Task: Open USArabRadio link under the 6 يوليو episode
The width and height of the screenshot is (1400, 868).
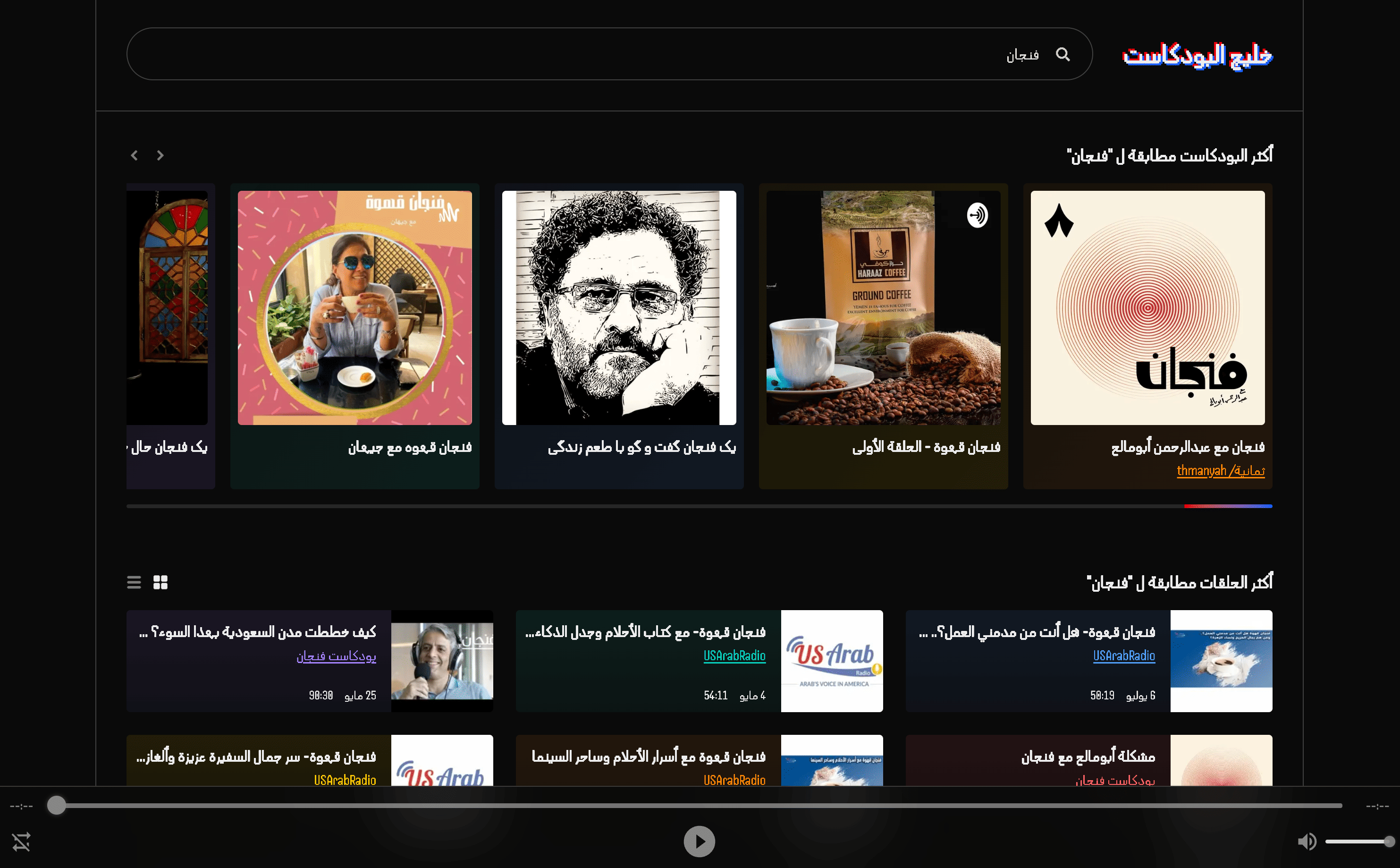Action: (1123, 655)
